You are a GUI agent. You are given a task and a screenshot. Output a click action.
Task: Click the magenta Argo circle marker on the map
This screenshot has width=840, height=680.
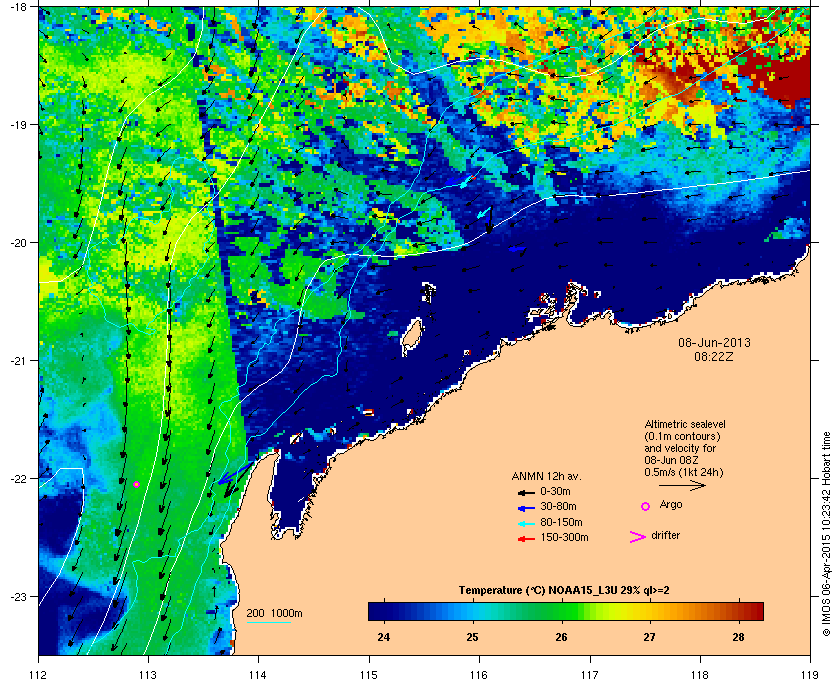click(x=137, y=484)
